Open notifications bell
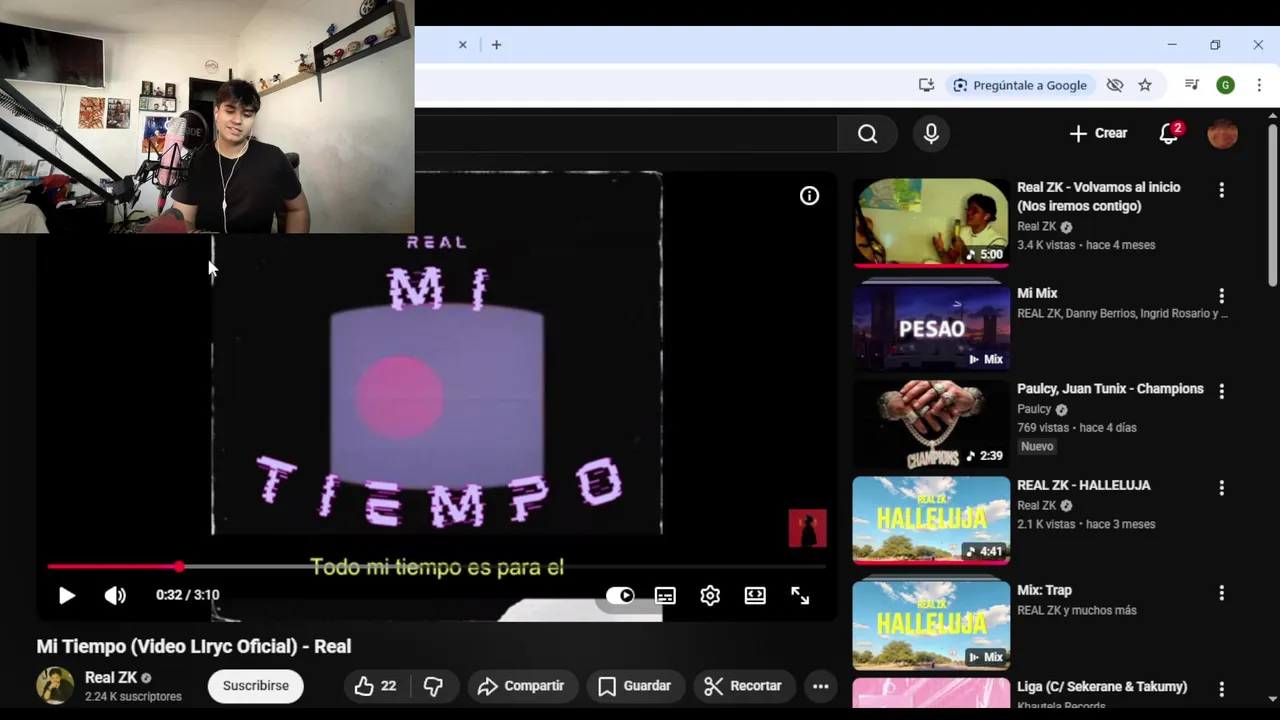 [x=1168, y=134]
